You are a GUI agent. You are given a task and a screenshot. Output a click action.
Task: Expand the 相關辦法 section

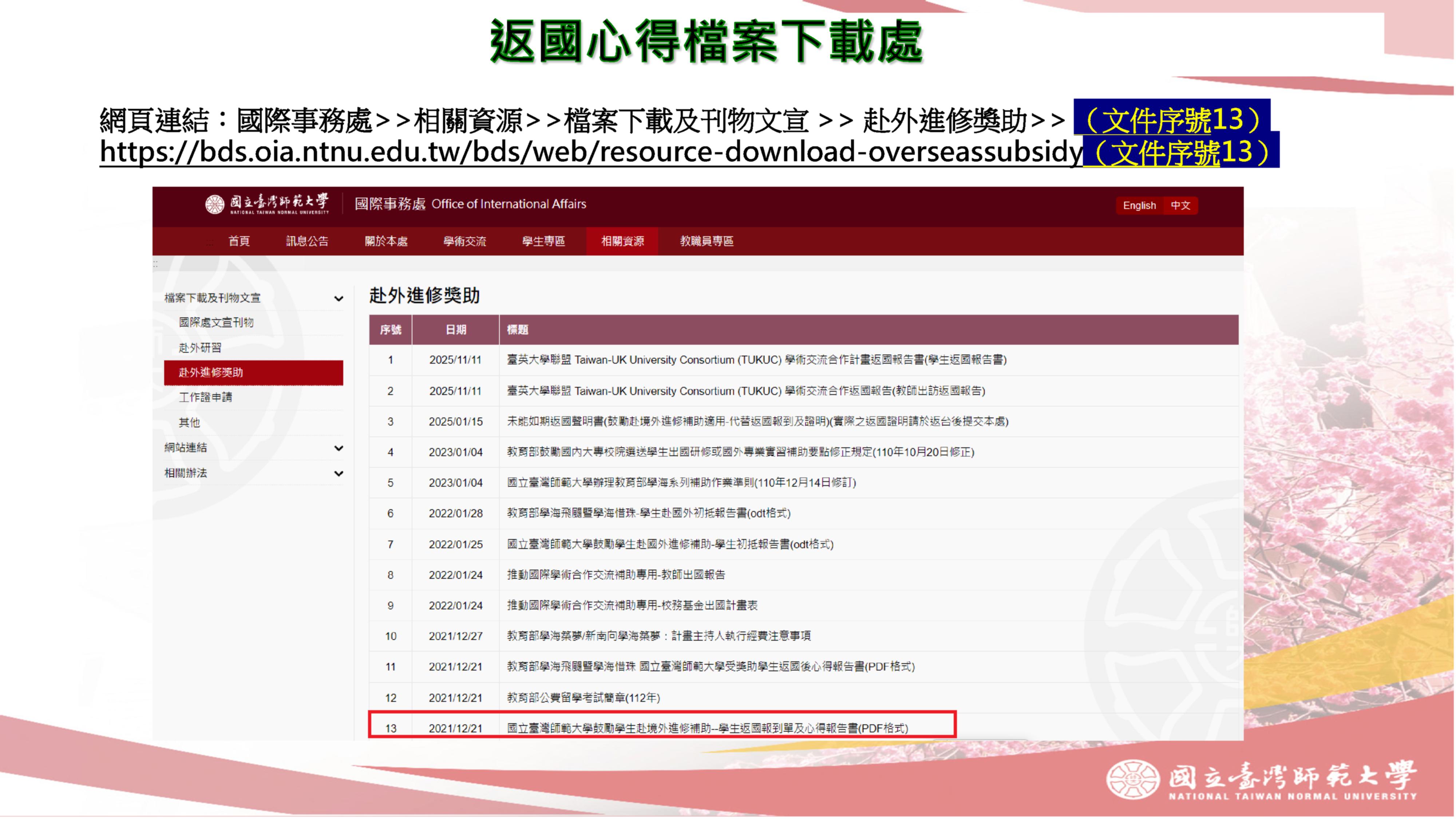coord(338,474)
